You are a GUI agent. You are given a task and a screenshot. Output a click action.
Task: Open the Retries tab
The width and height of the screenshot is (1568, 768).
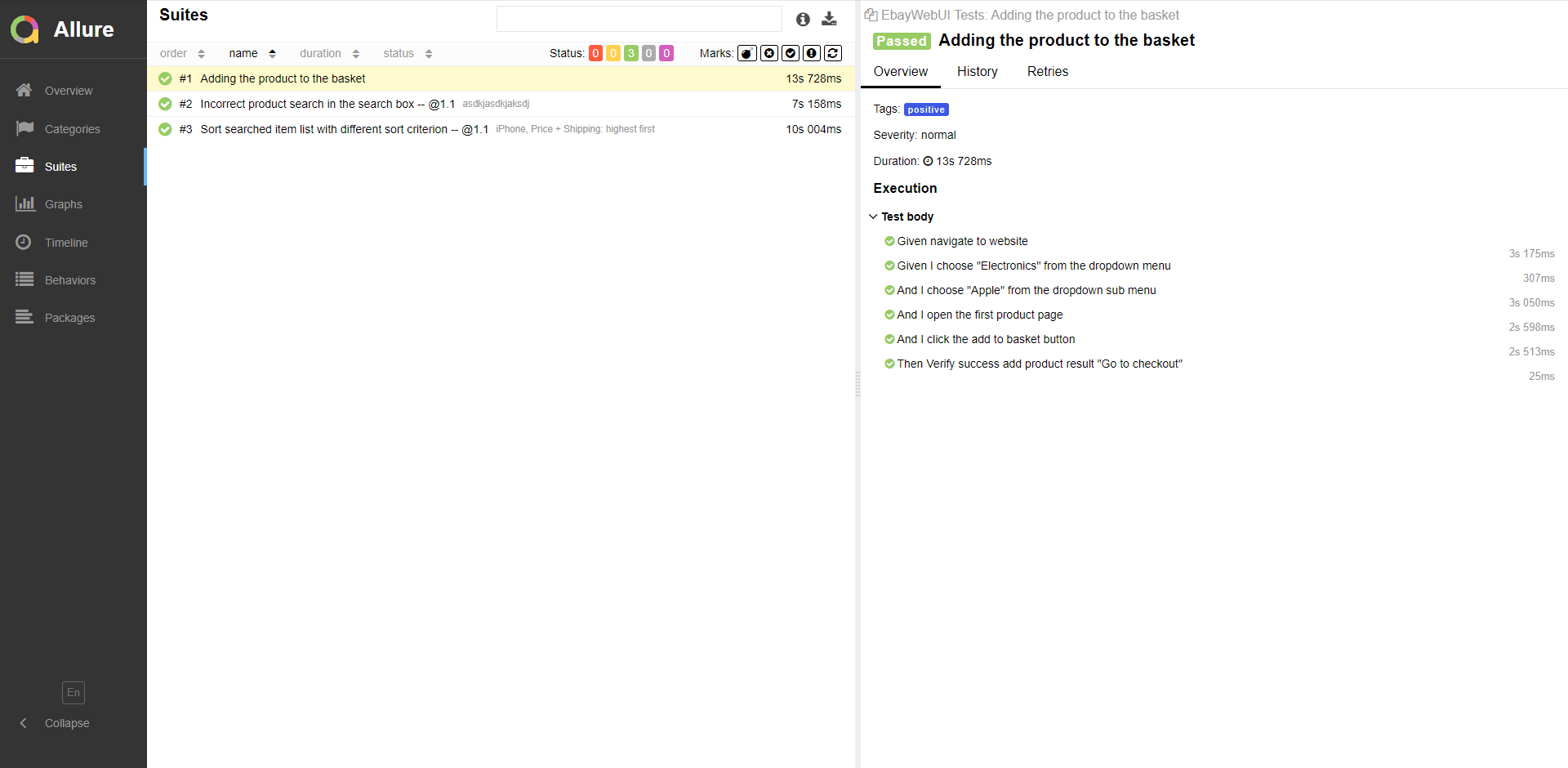[x=1047, y=72]
